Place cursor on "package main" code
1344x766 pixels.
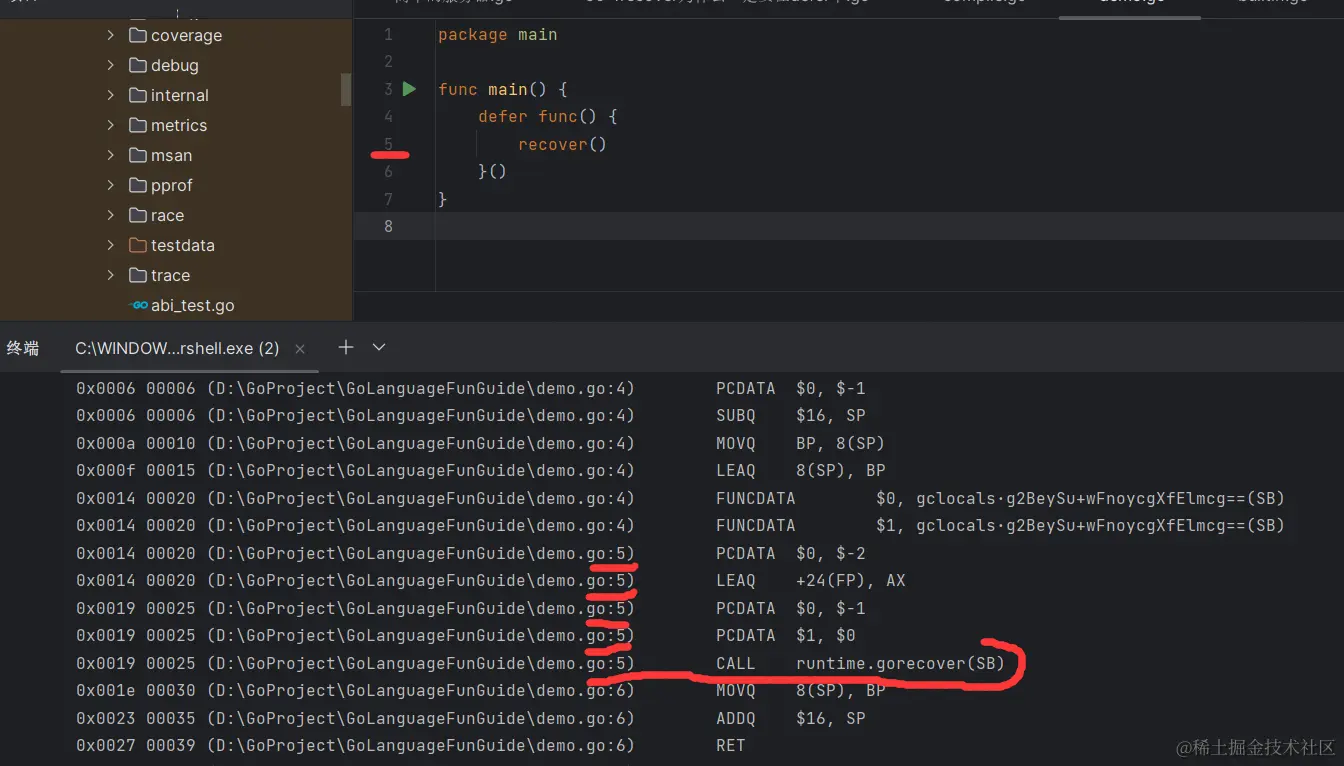(x=497, y=35)
